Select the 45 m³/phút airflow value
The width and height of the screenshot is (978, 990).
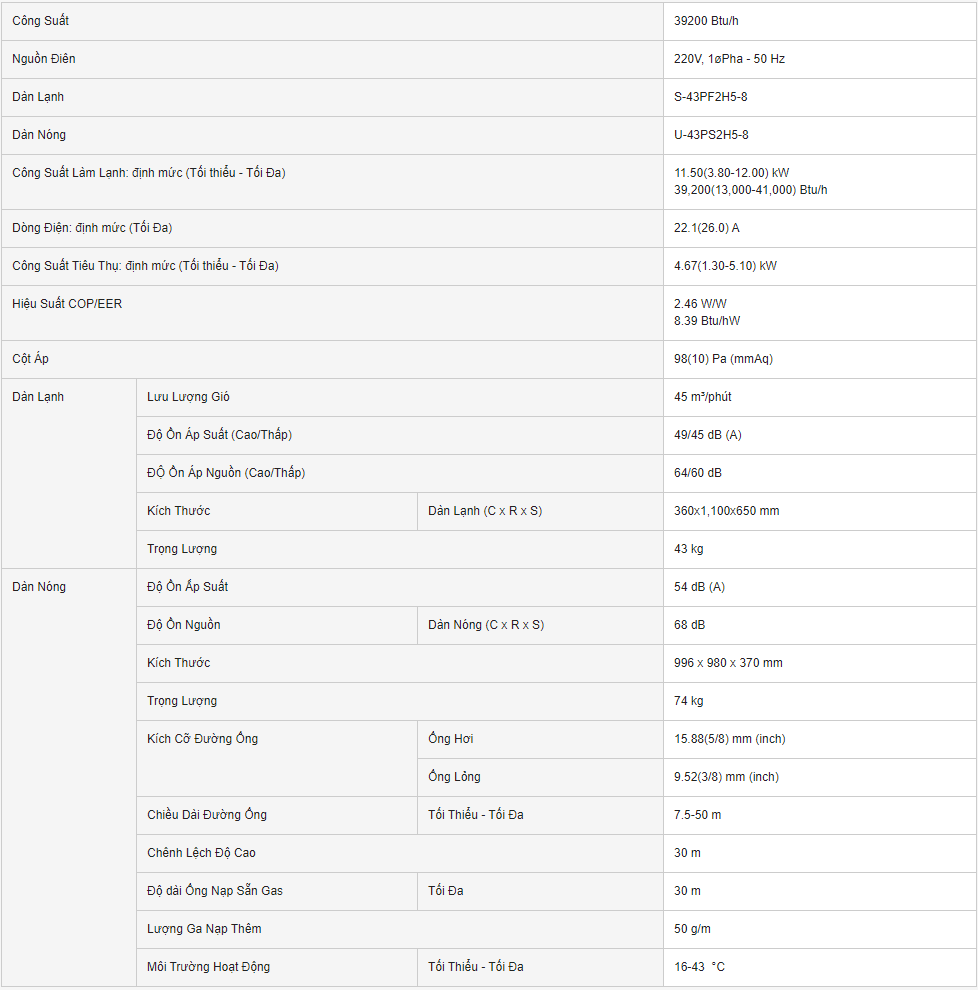[703, 397]
